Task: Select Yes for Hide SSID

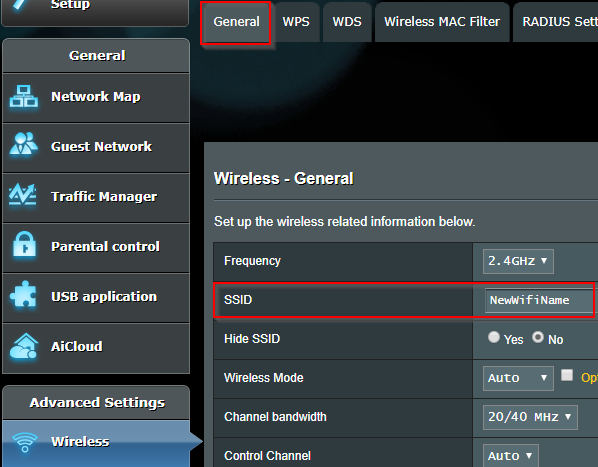Action: 494,337
